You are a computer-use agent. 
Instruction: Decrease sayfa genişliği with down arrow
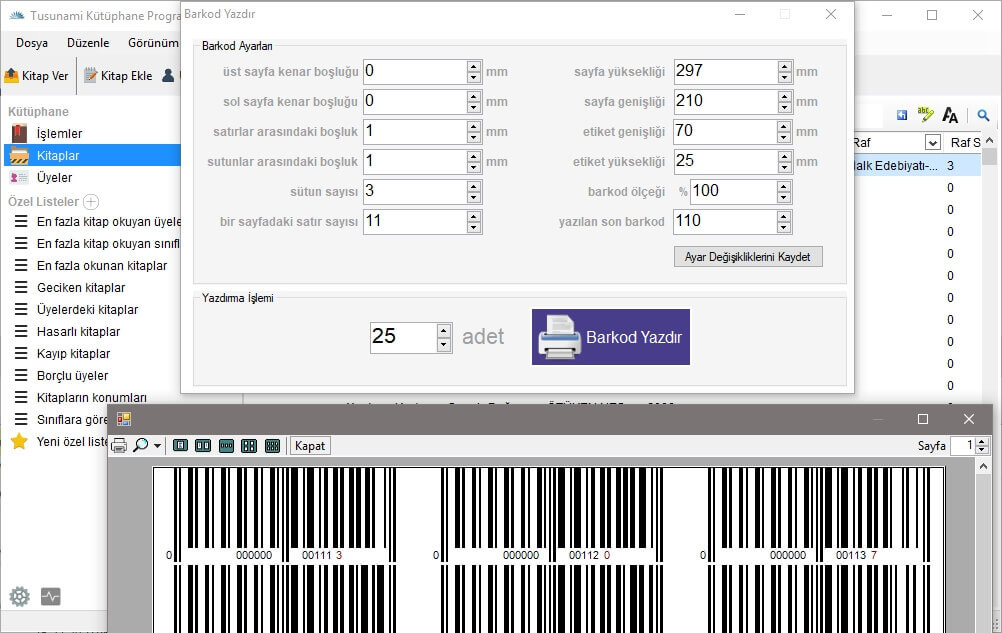click(x=785, y=107)
